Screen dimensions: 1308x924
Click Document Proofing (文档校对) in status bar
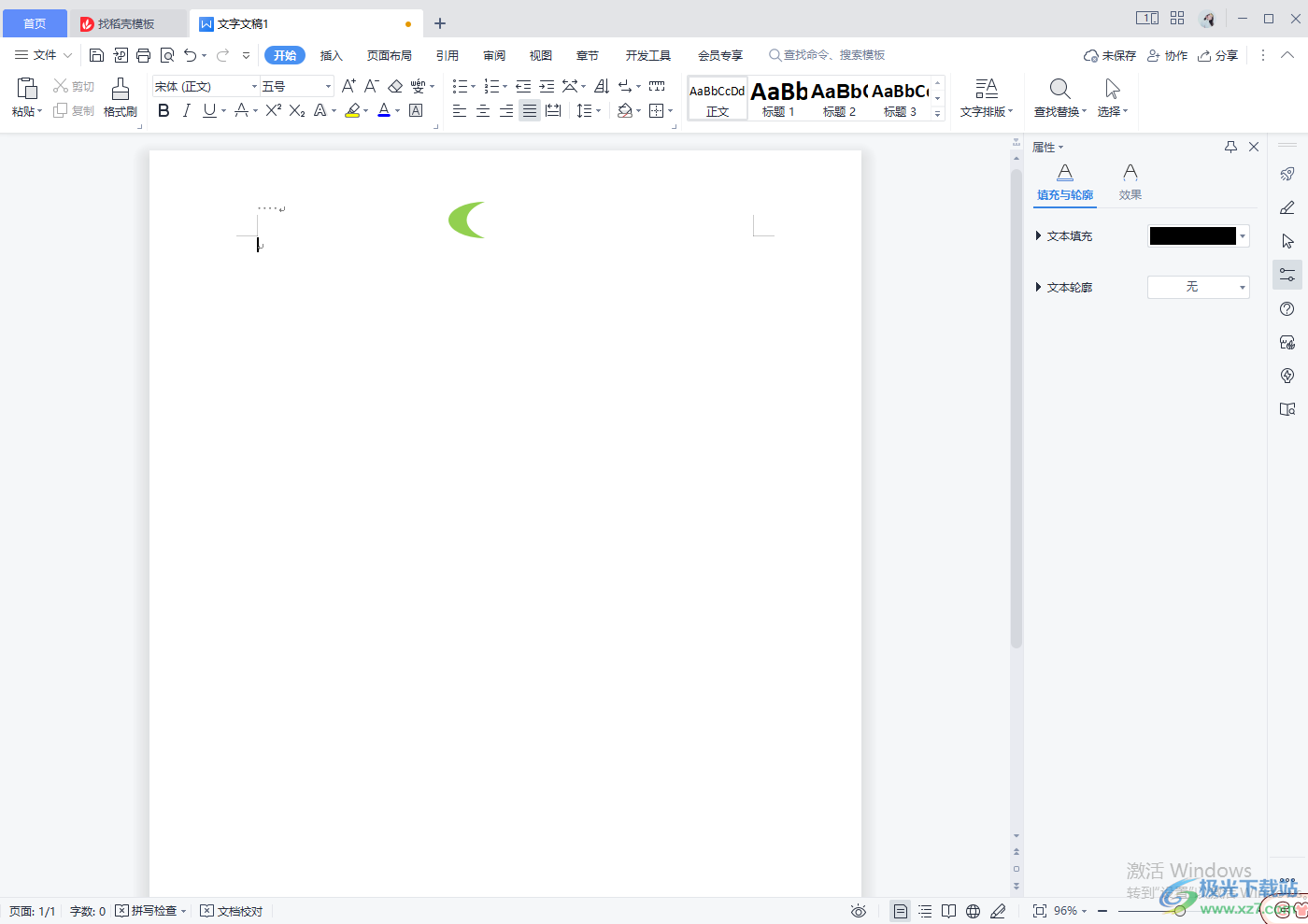[232, 911]
